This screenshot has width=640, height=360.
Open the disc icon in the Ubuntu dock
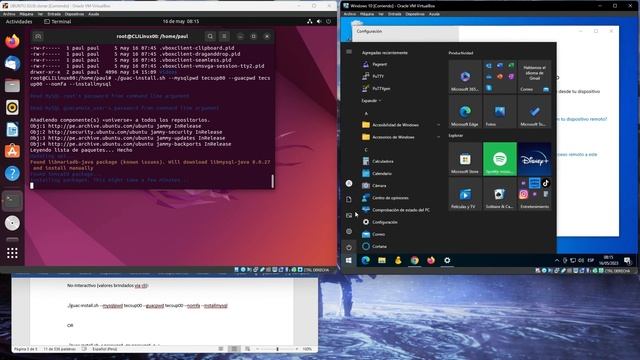[x=12, y=223]
